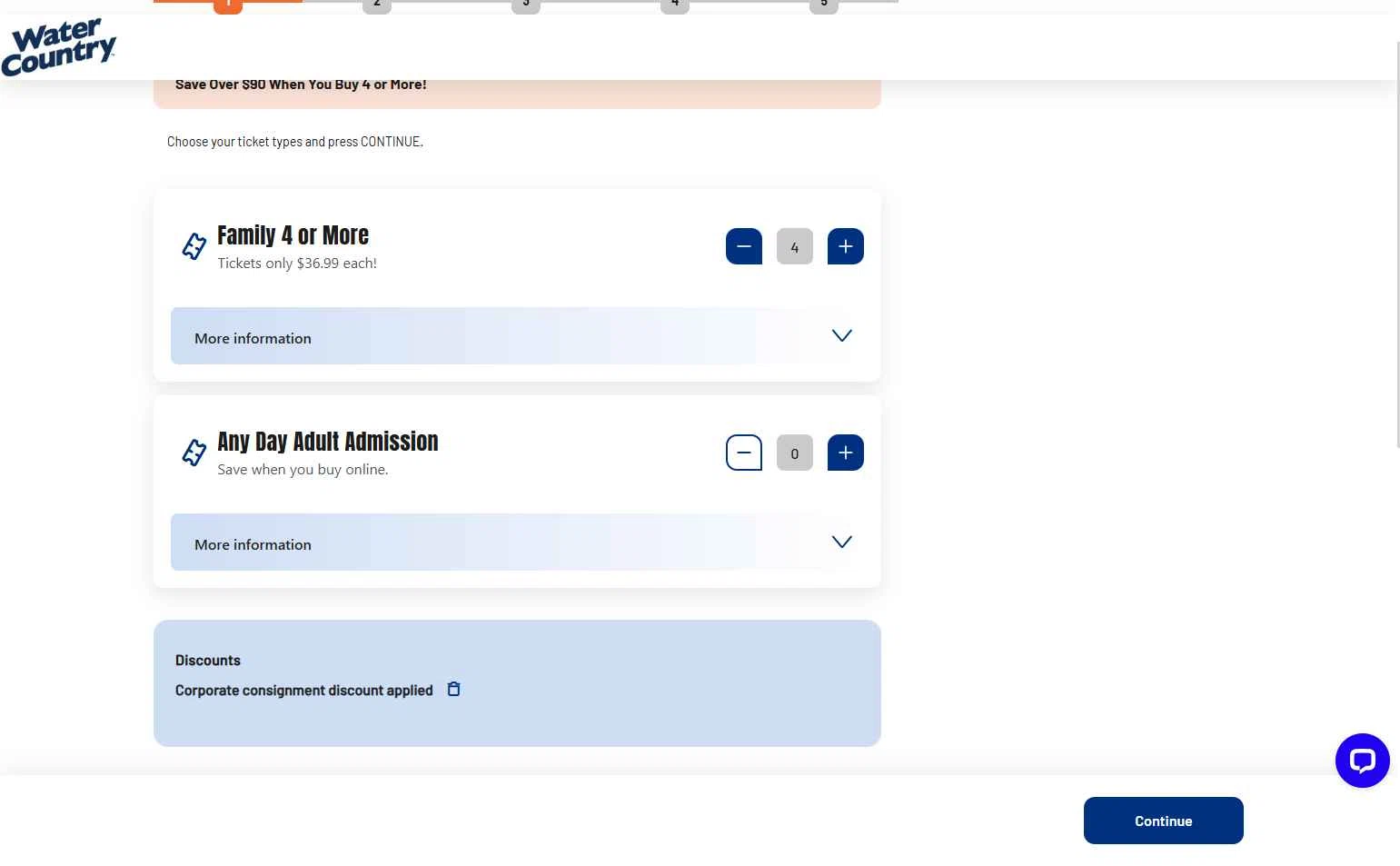Click 'Corporate consignment discount applied' text
Image resolution: width=1400 pixels, height=866 pixels.
click(x=303, y=691)
